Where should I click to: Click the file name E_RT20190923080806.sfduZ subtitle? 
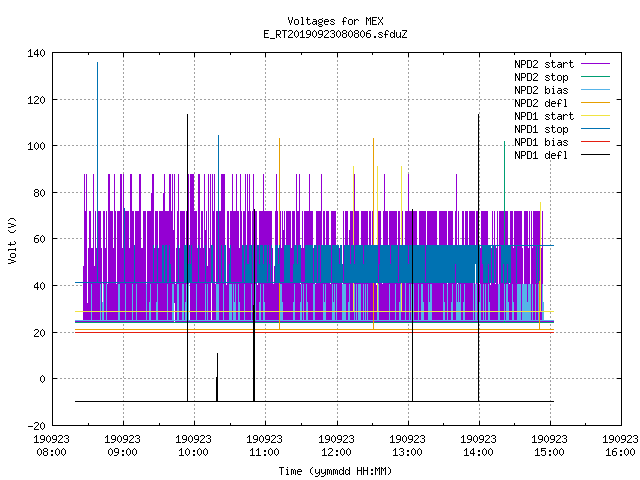(335, 34)
